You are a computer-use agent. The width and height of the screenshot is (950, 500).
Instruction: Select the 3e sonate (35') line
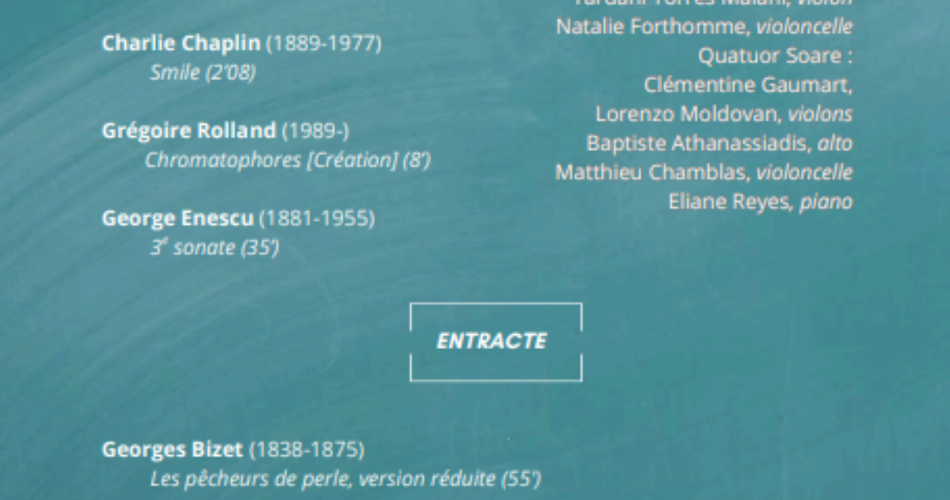point(214,247)
